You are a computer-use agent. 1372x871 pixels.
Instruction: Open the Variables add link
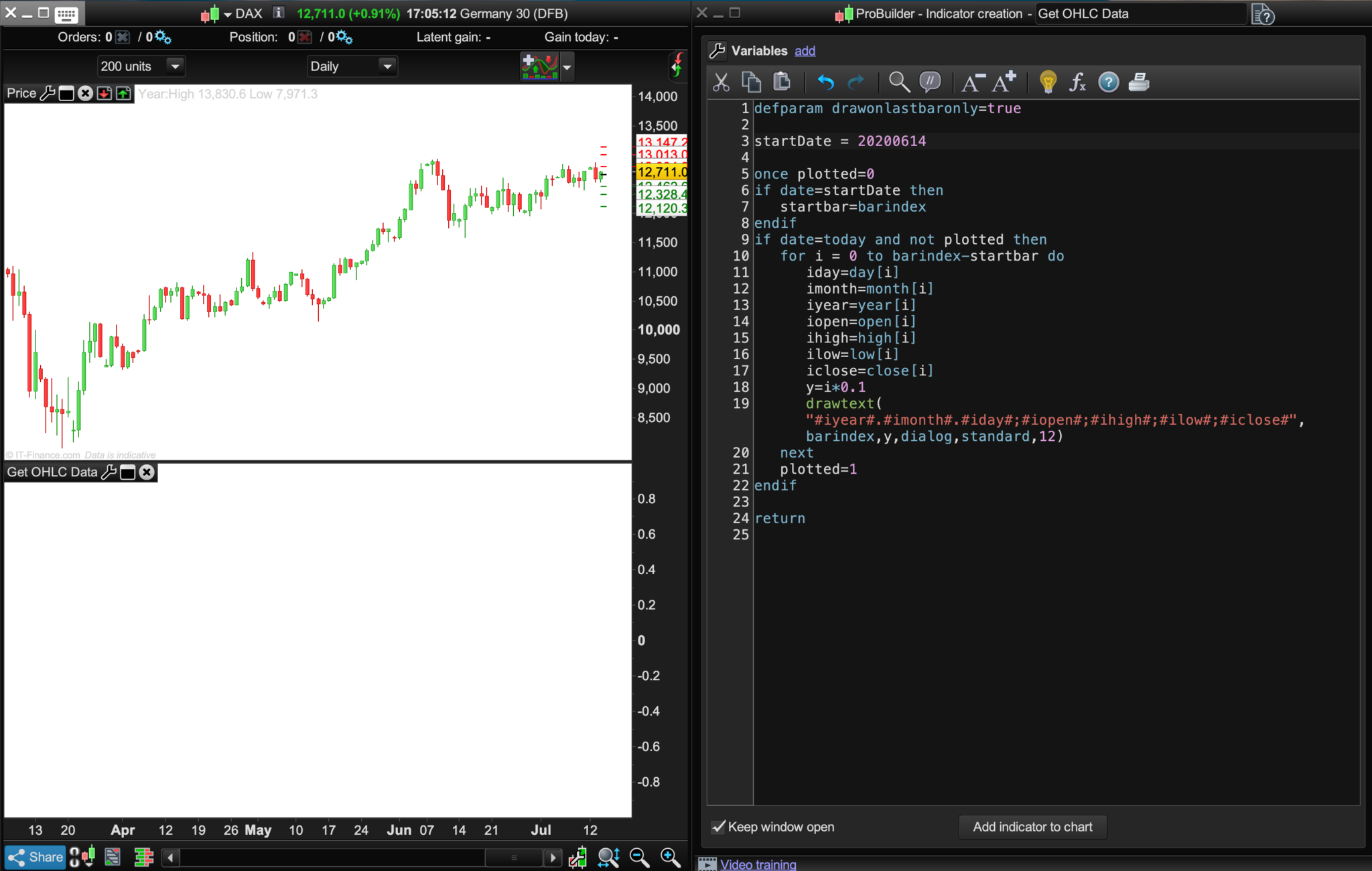[805, 51]
